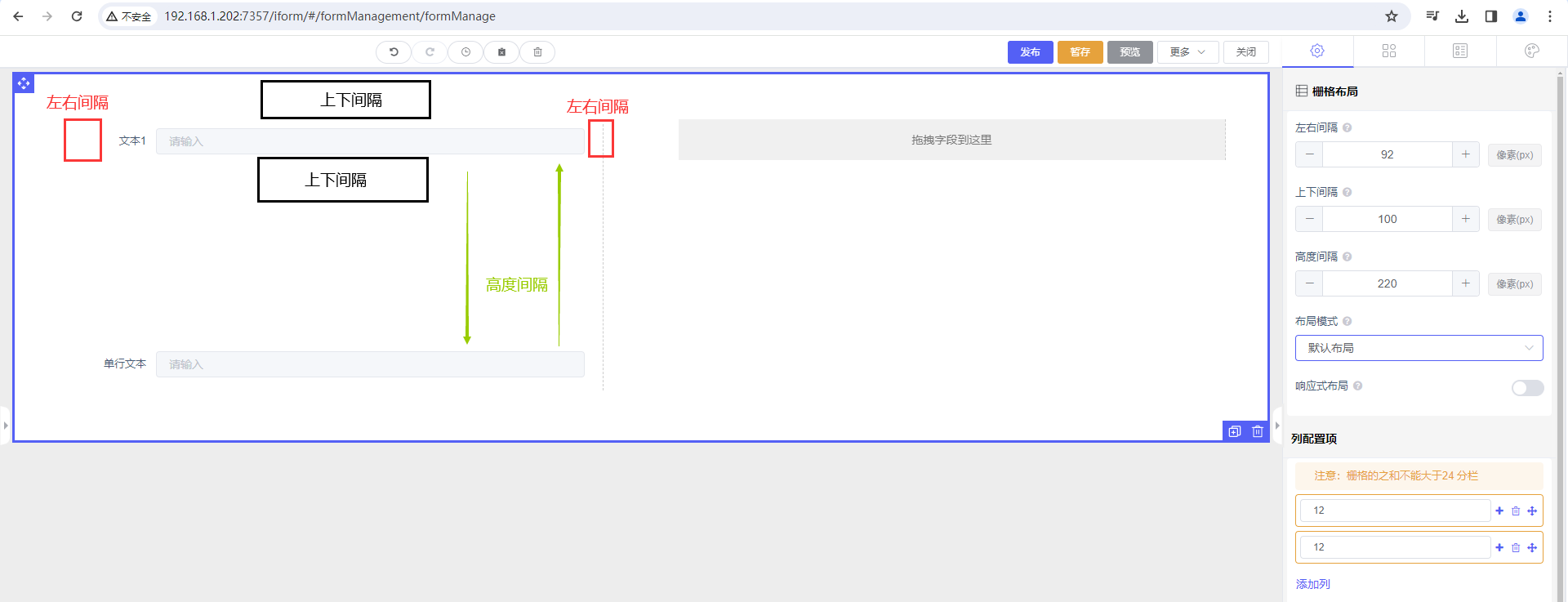Toggle the 响应式布局 switch
1568x602 pixels.
(x=1526, y=388)
